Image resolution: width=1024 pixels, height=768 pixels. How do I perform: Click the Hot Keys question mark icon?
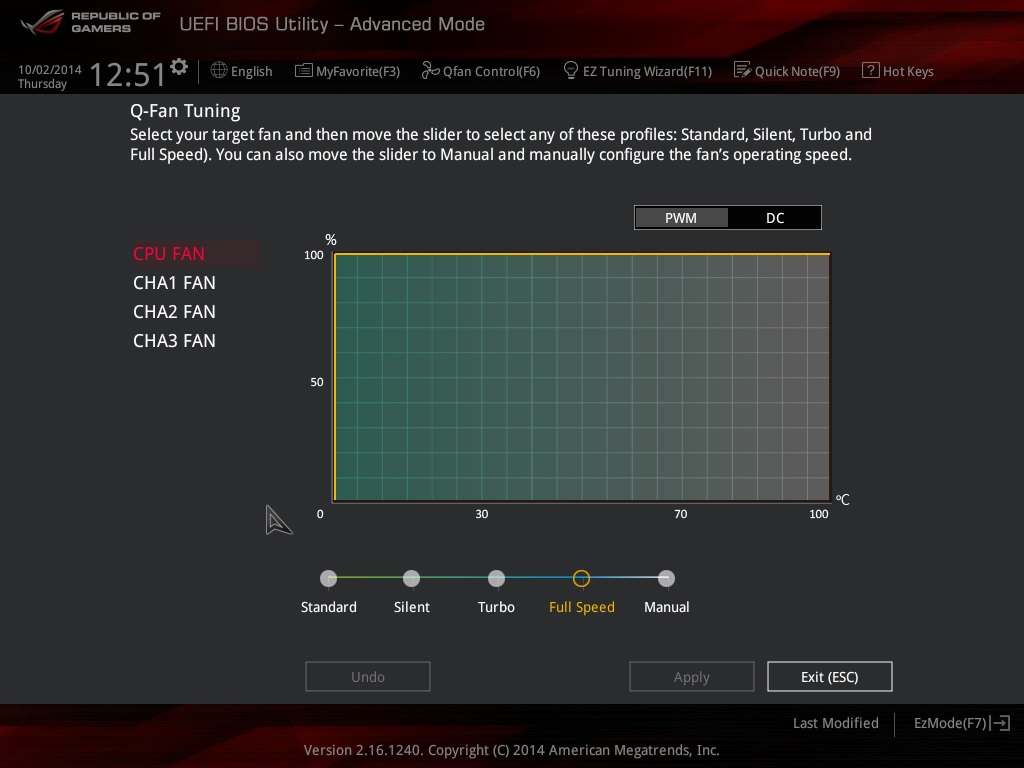pyautogui.click(x=871, y=71)
